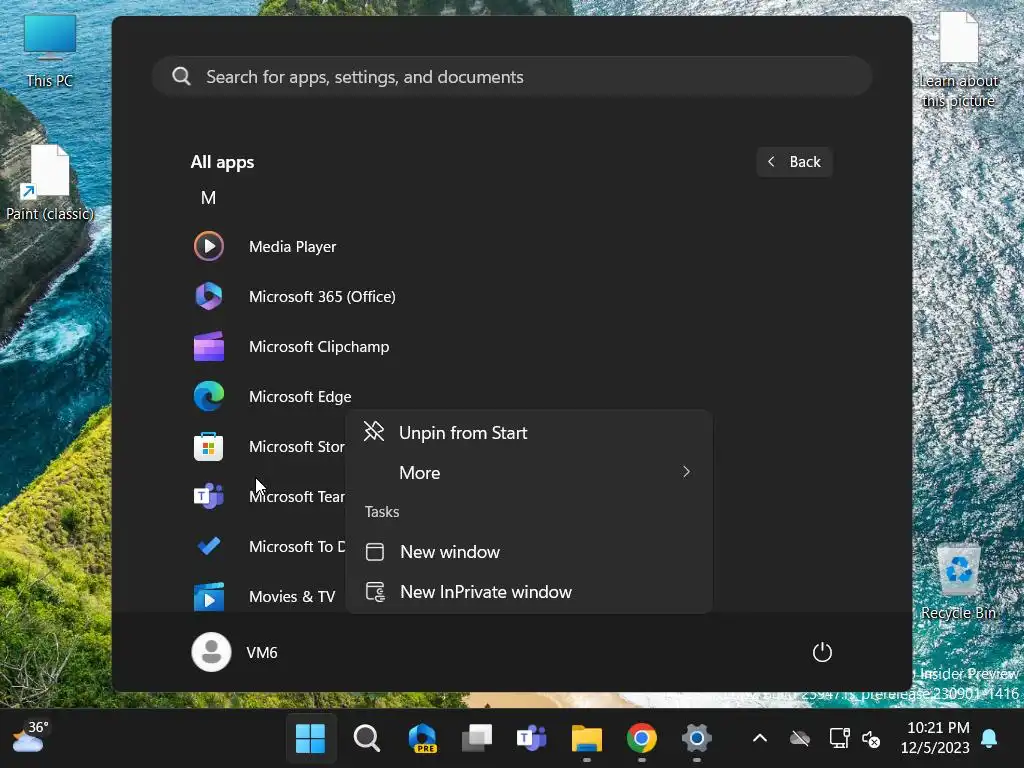Open Microsoft To Do checkmark icon
Viewport: 1024px width, 768px height.
[x=209, y=546]
